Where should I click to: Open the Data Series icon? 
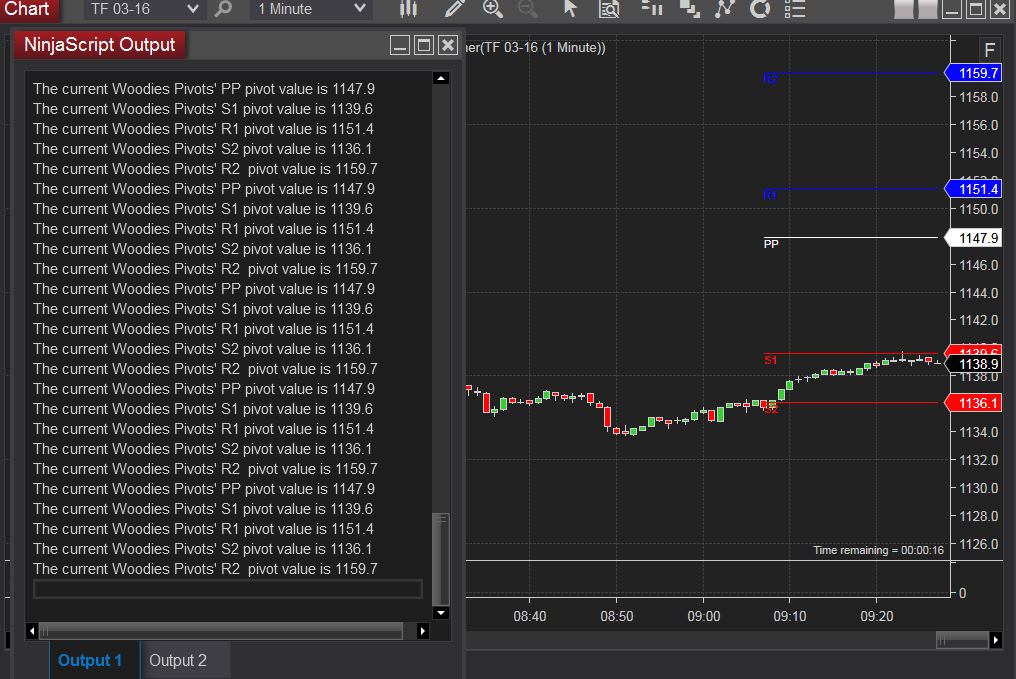pos(689,8)
